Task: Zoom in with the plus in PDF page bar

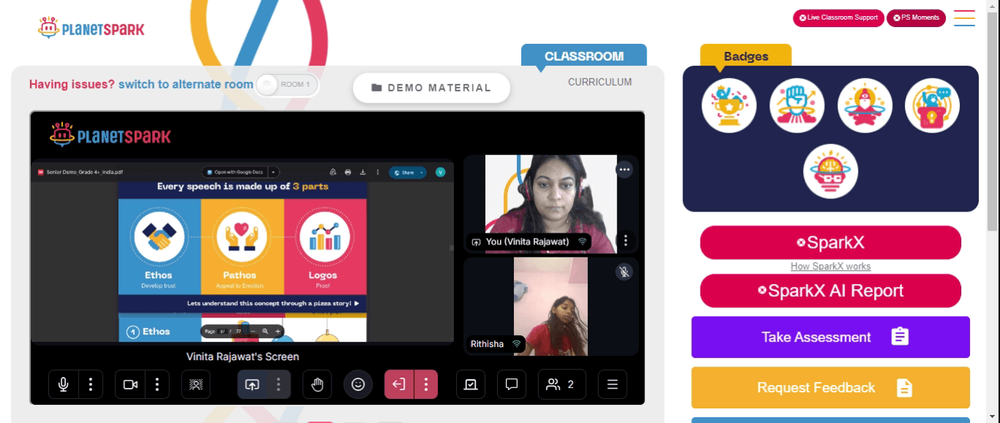Action: 277,332
